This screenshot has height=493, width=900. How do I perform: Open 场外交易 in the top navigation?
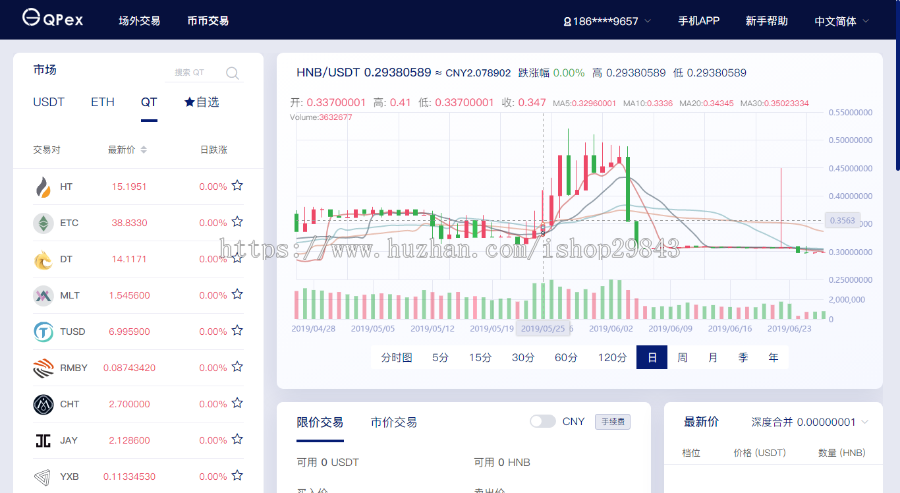point(139,21)
